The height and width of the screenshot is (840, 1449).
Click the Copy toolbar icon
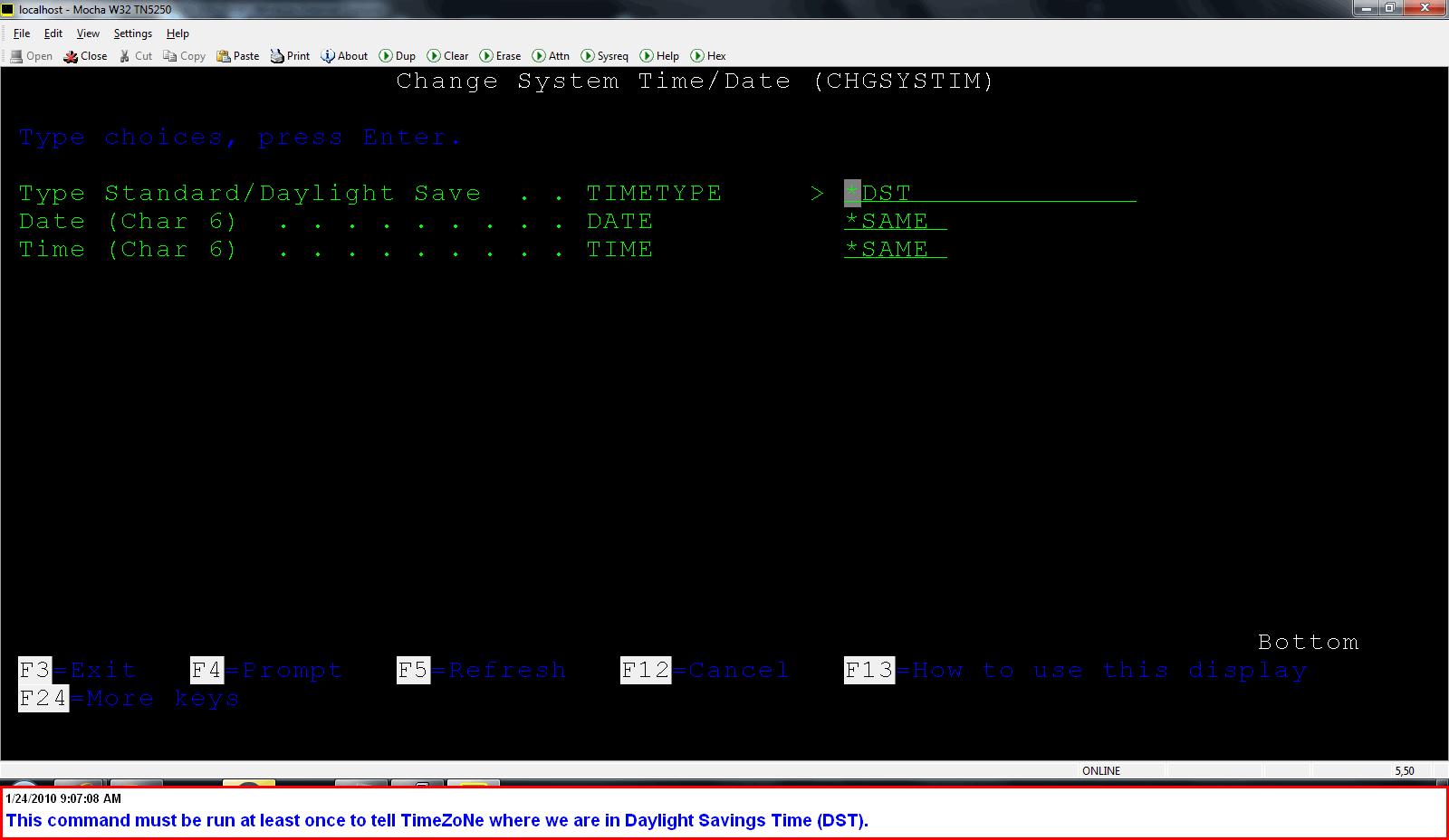tap(170, 56)
